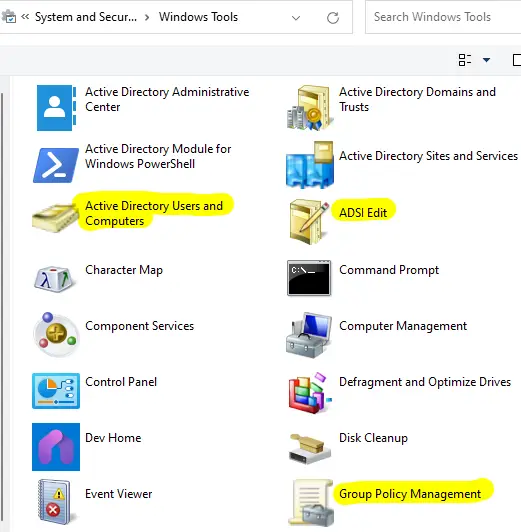
Task: Select the Disk Cleanup label
Action: [x=373, y=438]
